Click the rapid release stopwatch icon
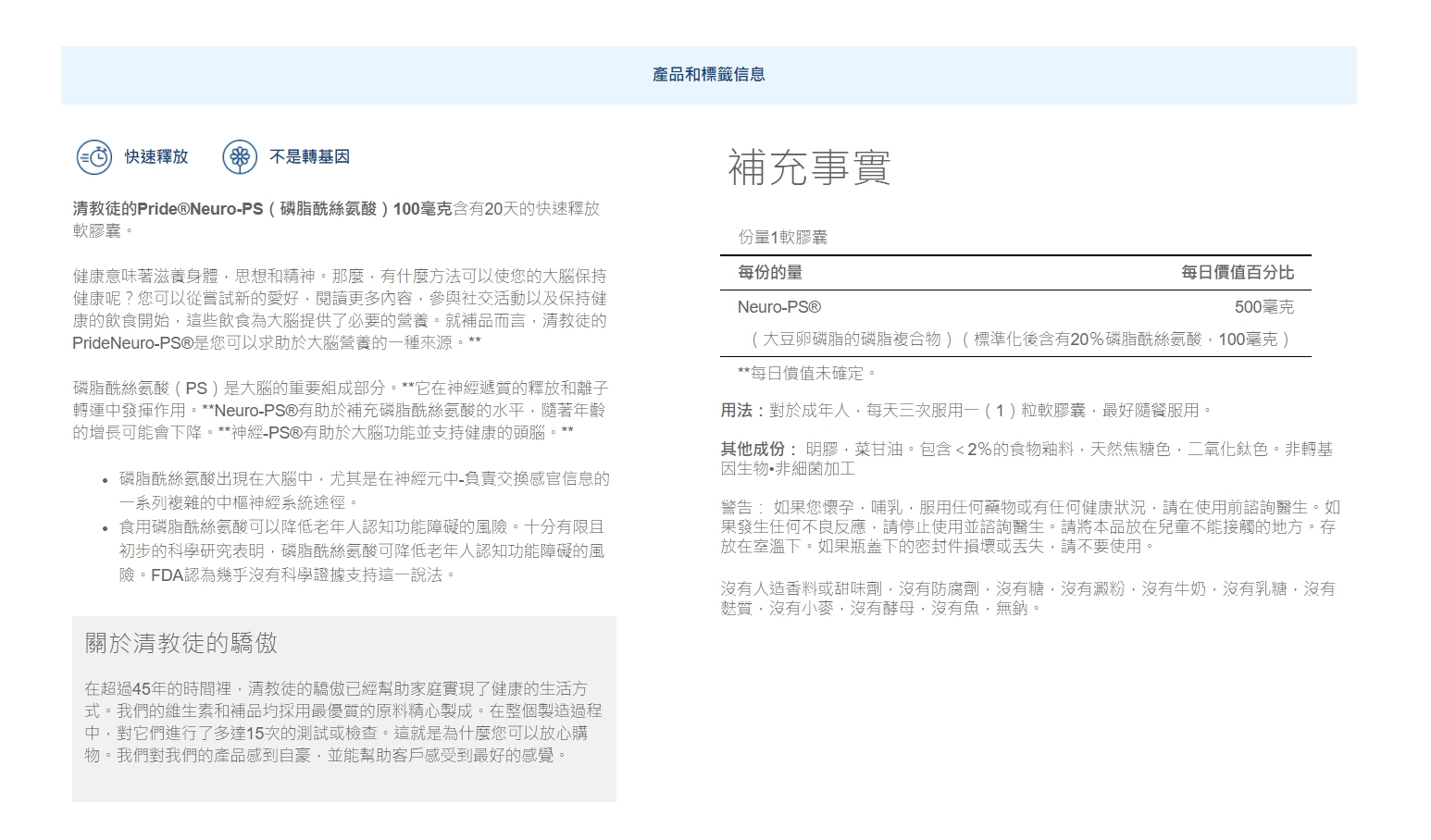This screenshot has width=1431, height=840. tap(93, 157)
